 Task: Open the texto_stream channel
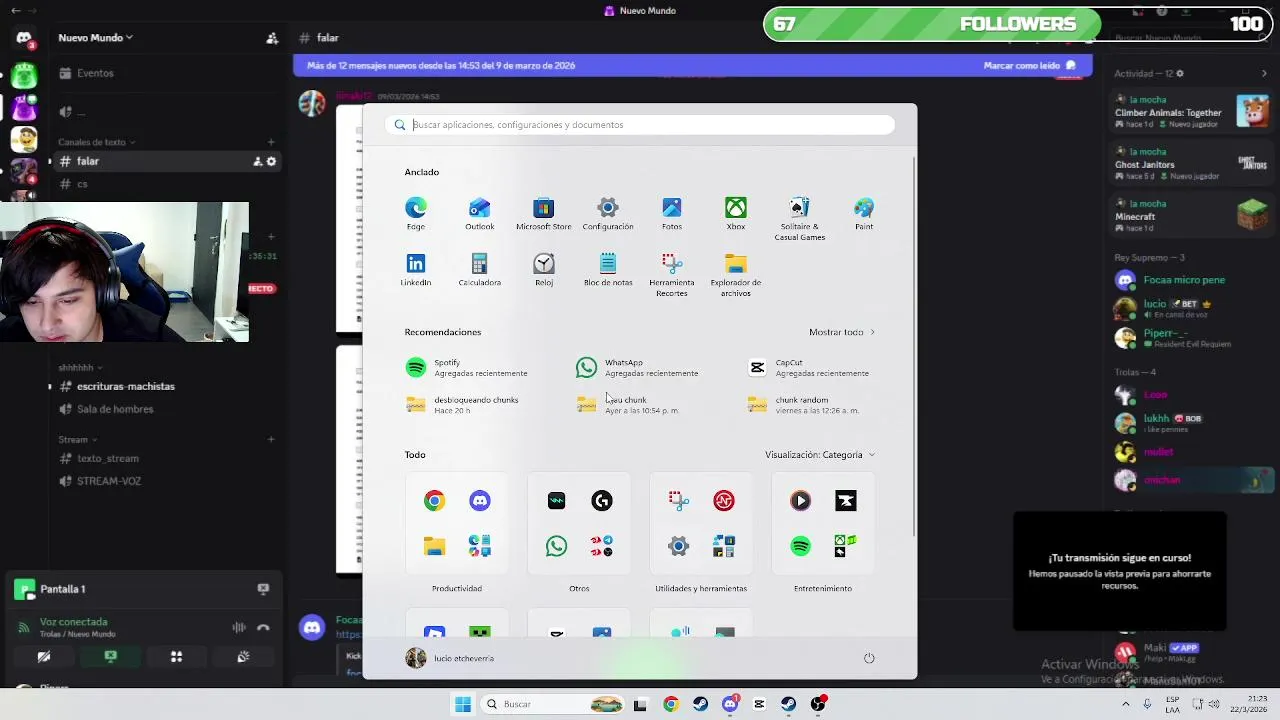[x=108, y=458]
